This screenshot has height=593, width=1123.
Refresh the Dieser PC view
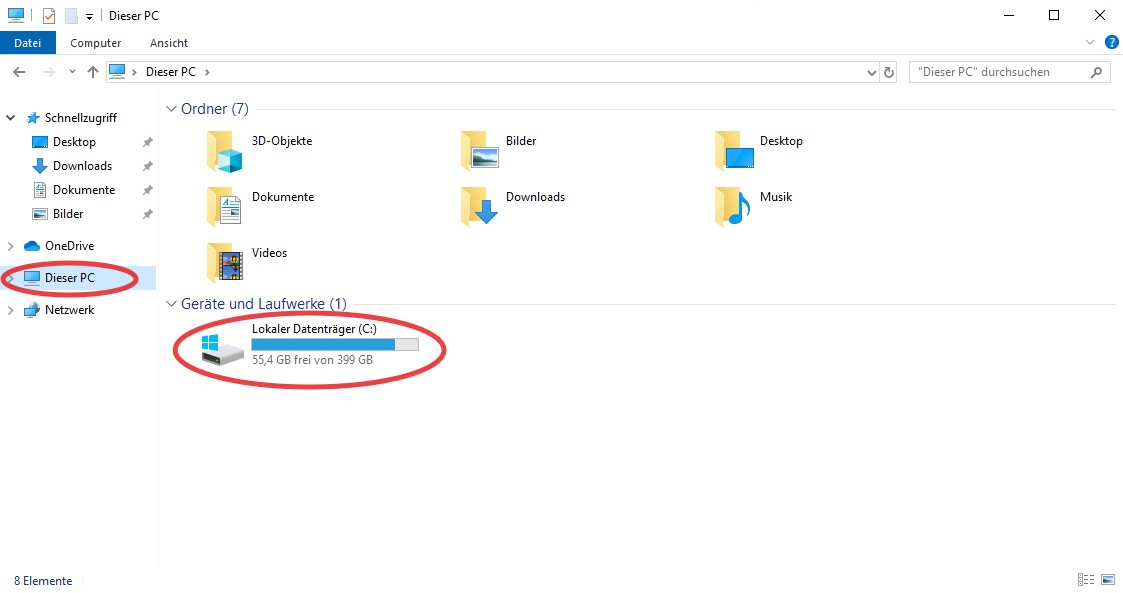tap(889, 72)
